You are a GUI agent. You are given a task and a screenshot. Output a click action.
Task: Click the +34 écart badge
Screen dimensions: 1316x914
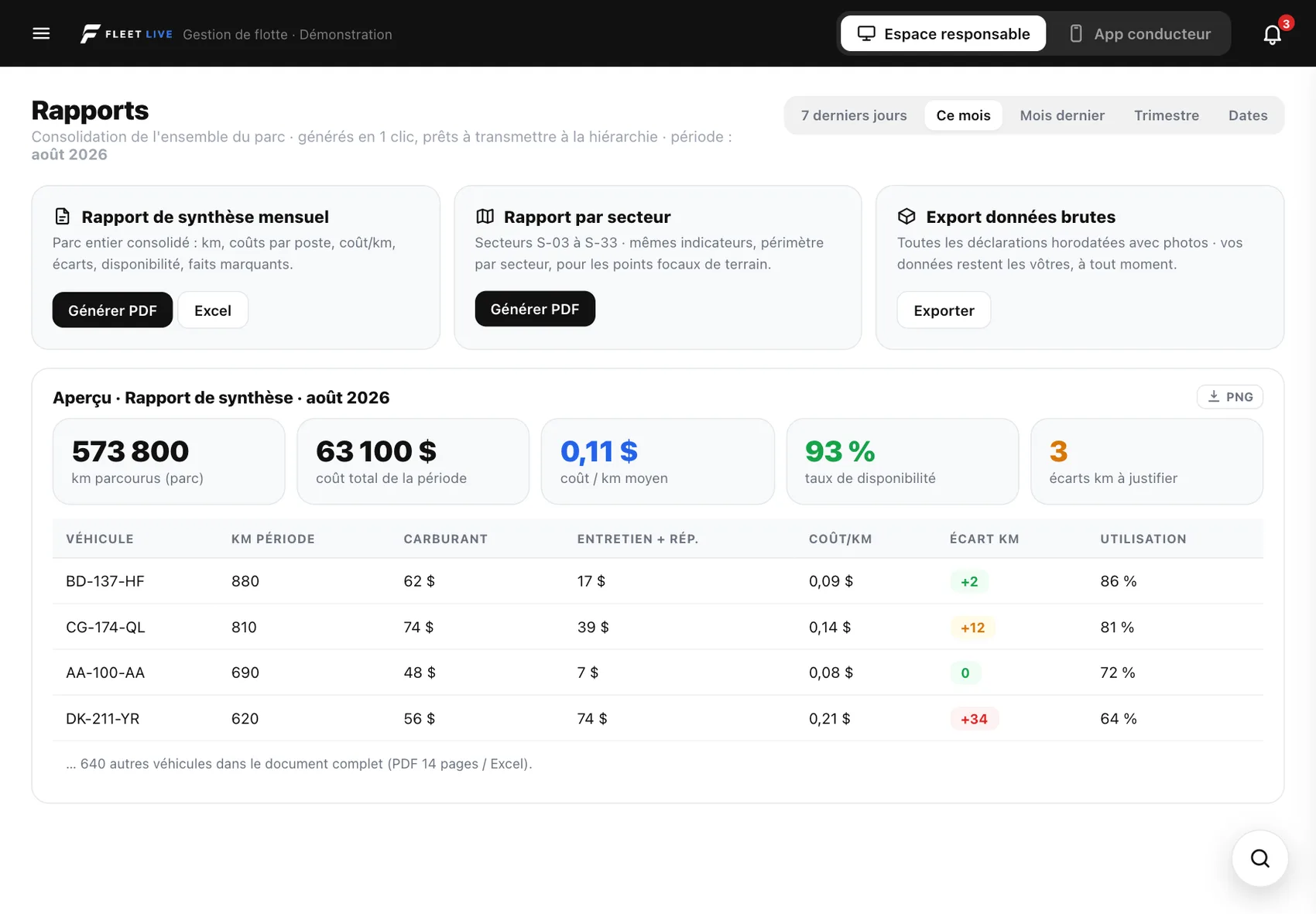tap(974, 719)
